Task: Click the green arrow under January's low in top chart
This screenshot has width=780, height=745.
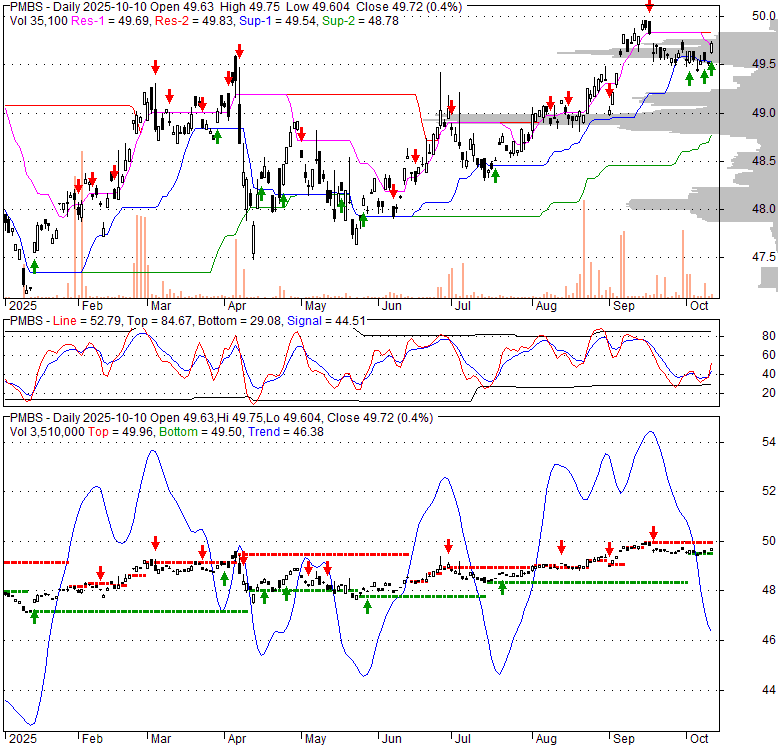Action: [x=35, y=265]
